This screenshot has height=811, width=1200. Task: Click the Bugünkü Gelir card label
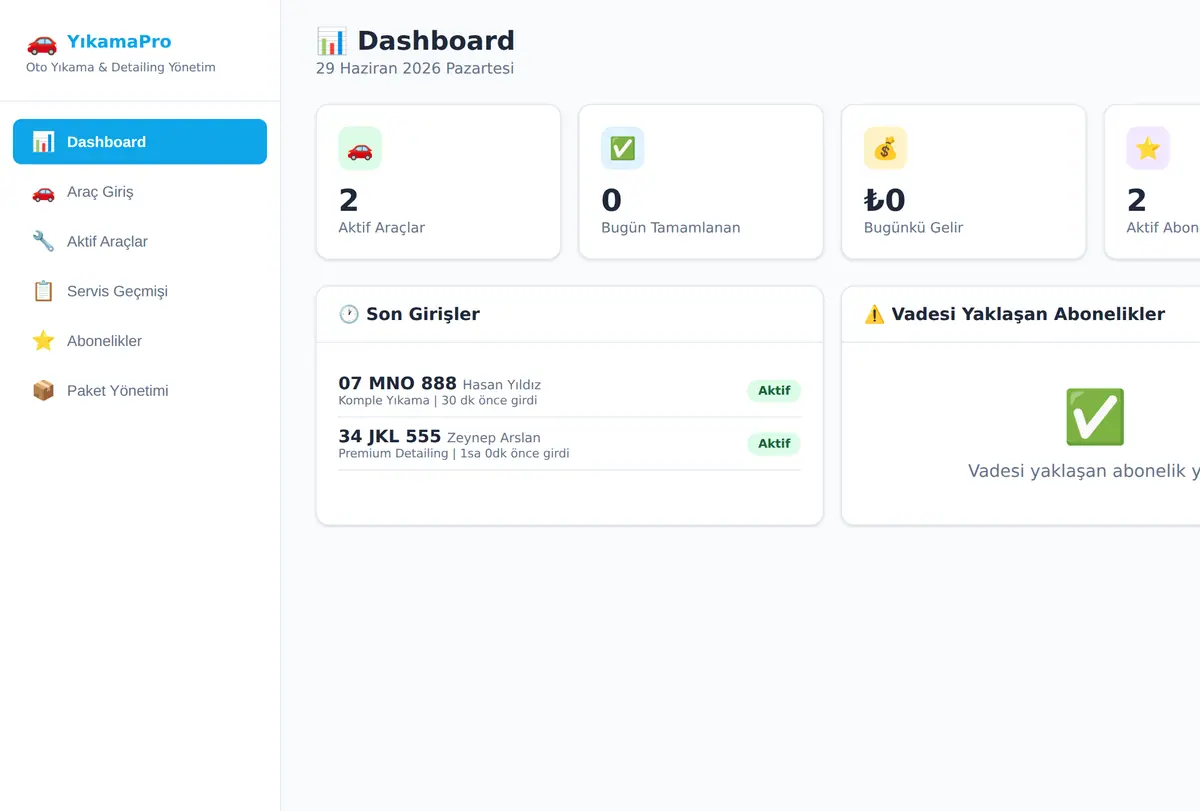914,228
